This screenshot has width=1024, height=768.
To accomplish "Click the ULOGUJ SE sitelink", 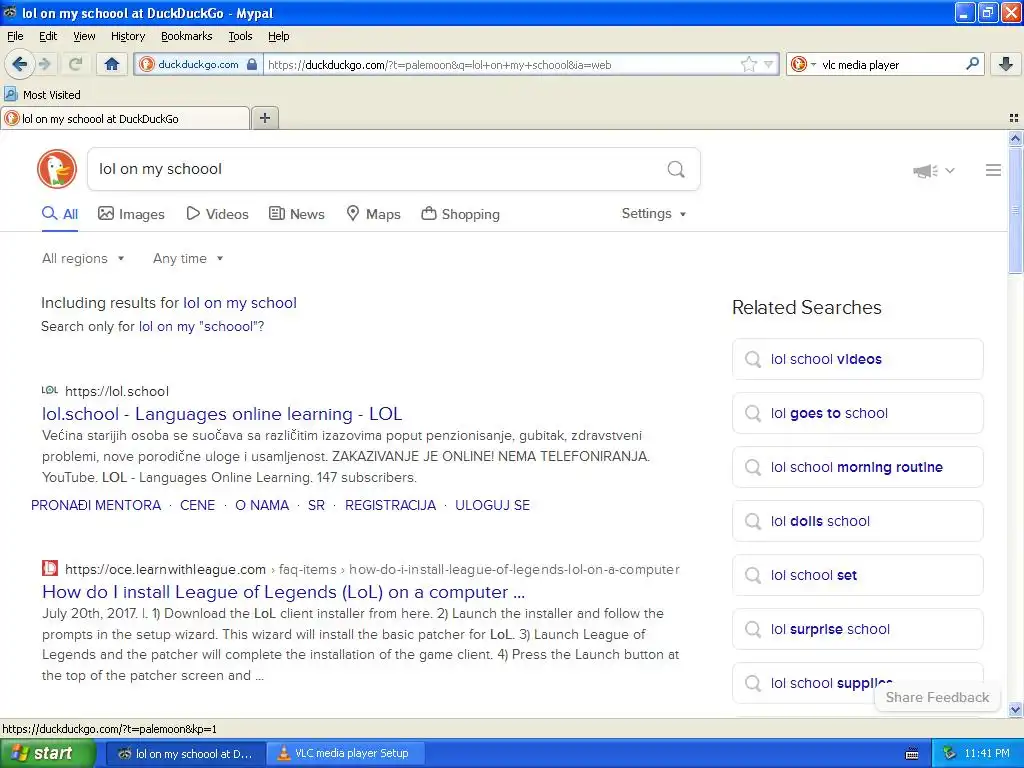I will pyautogui.click(x=492, y=505).
